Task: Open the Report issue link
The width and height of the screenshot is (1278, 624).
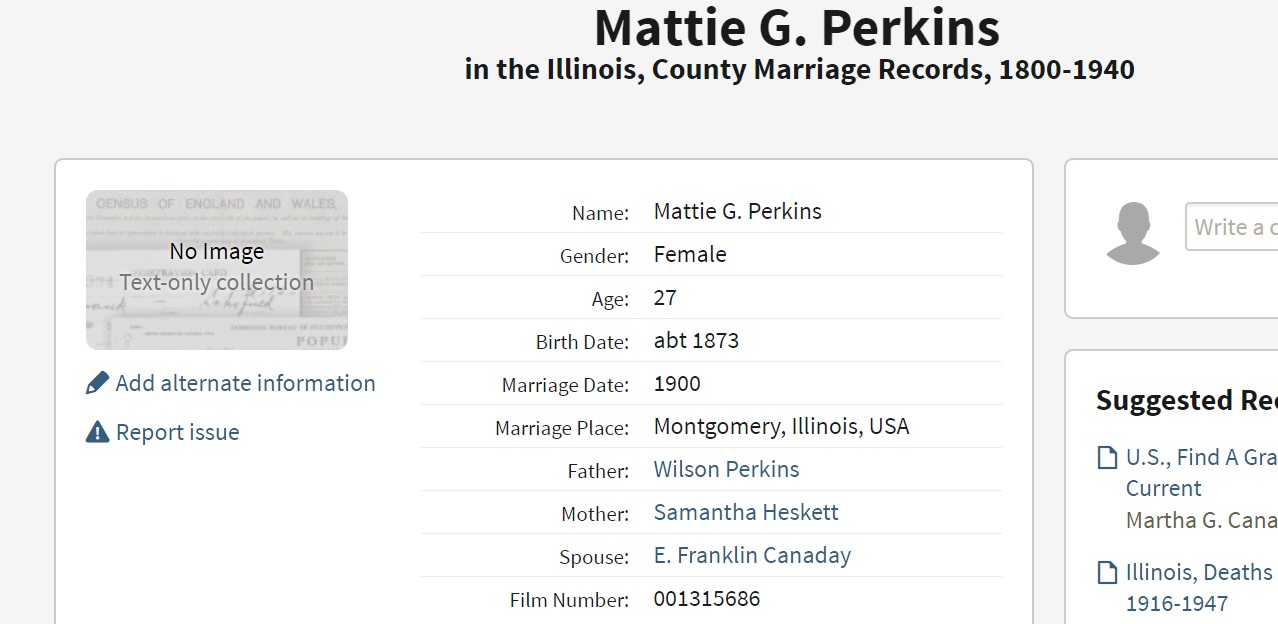Action: (x=177, y=432)
